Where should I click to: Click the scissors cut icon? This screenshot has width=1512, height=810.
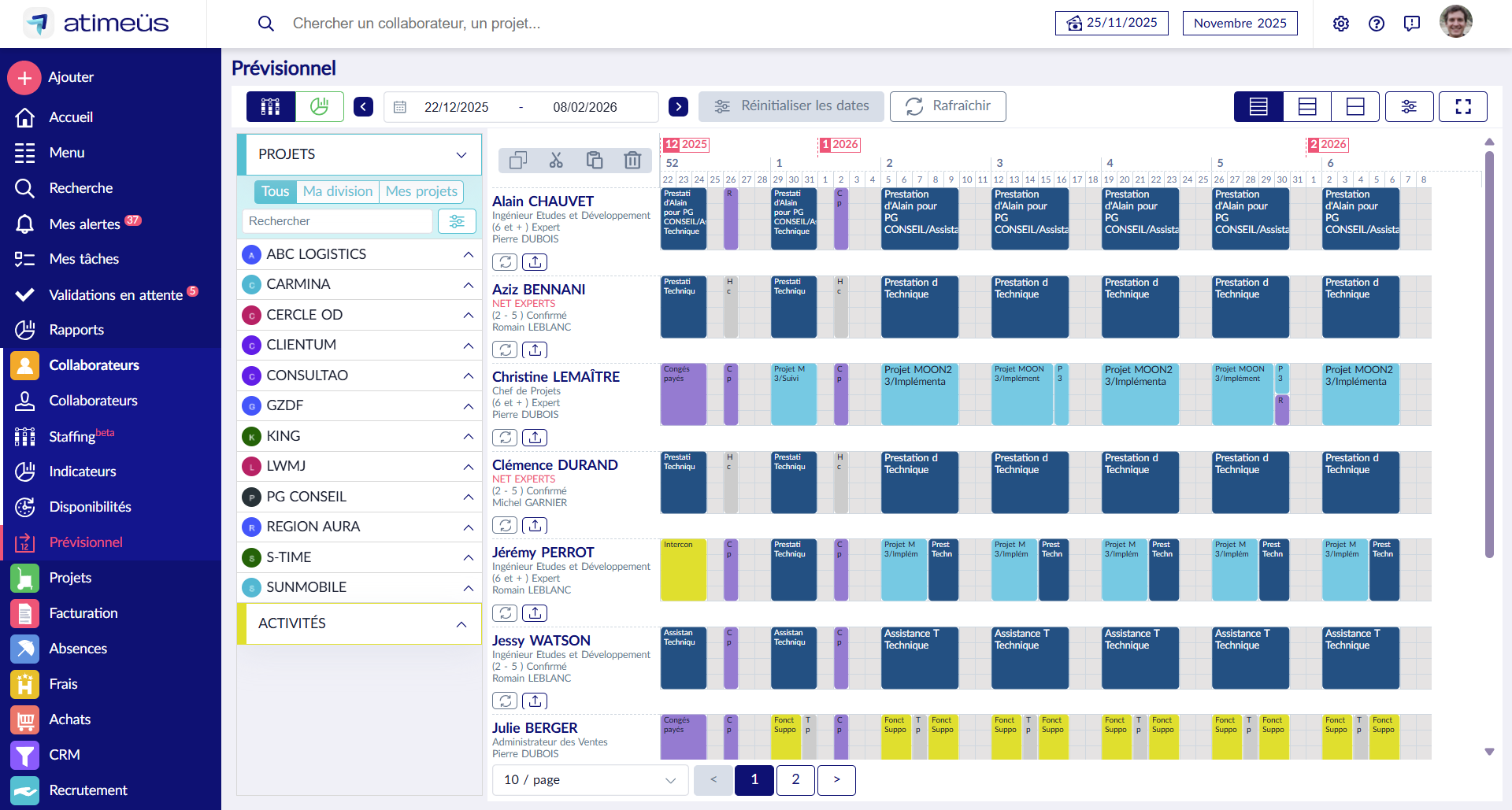pos(556,161)
